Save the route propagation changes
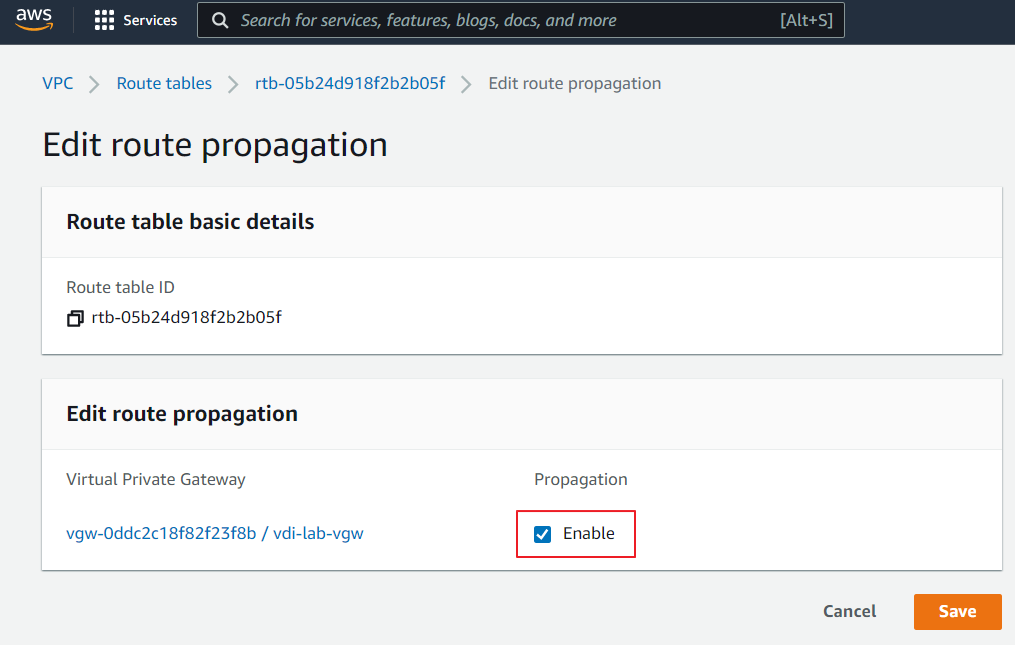 click(x=957, y=611)
